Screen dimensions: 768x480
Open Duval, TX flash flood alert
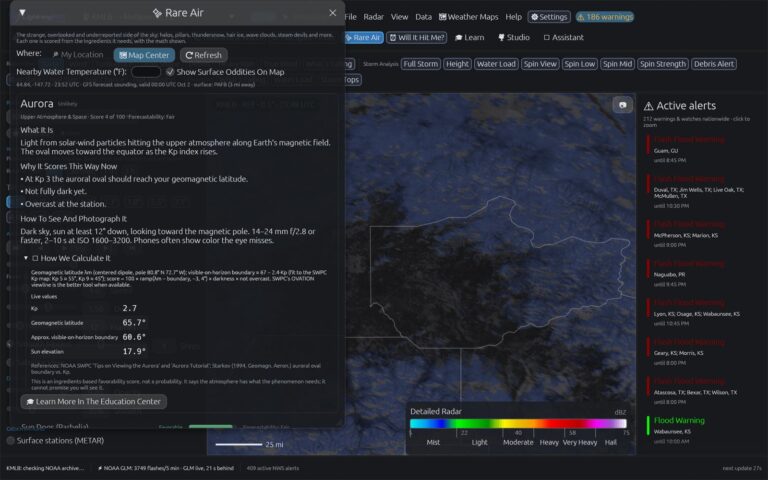[698, 192]
